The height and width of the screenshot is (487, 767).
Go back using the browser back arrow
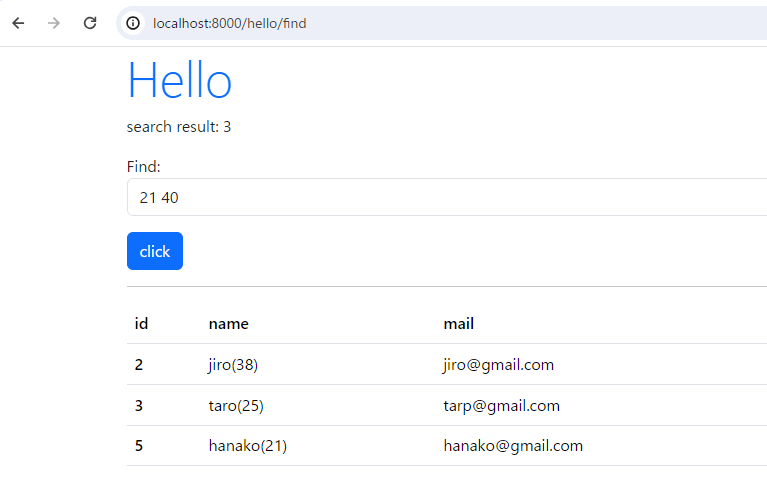[x=18, y=23]
